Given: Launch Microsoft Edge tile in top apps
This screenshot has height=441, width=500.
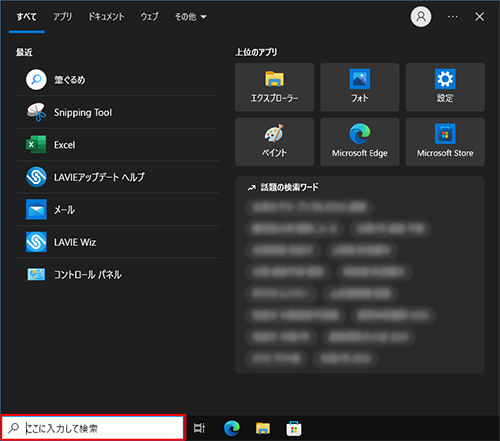Looking at the screenshot, I should pyautogui.click(x=360, y=142).
